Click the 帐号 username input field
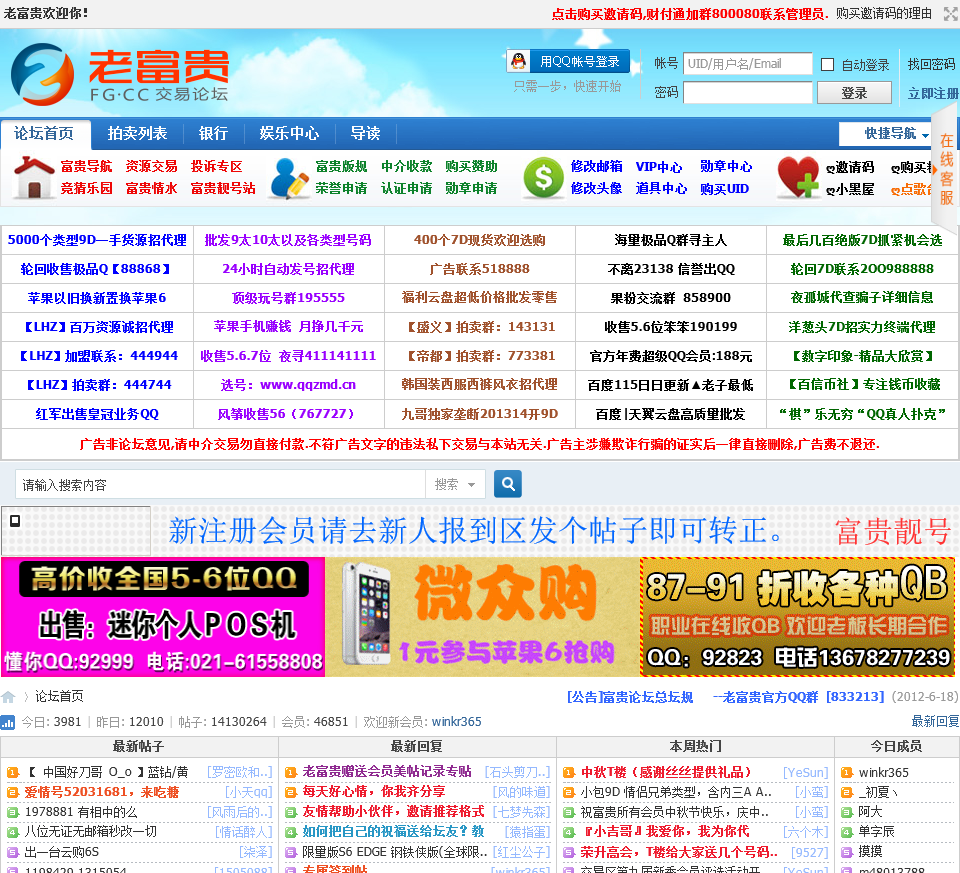The width and height of the screenshot is (960, 873). tap(748, 64)
